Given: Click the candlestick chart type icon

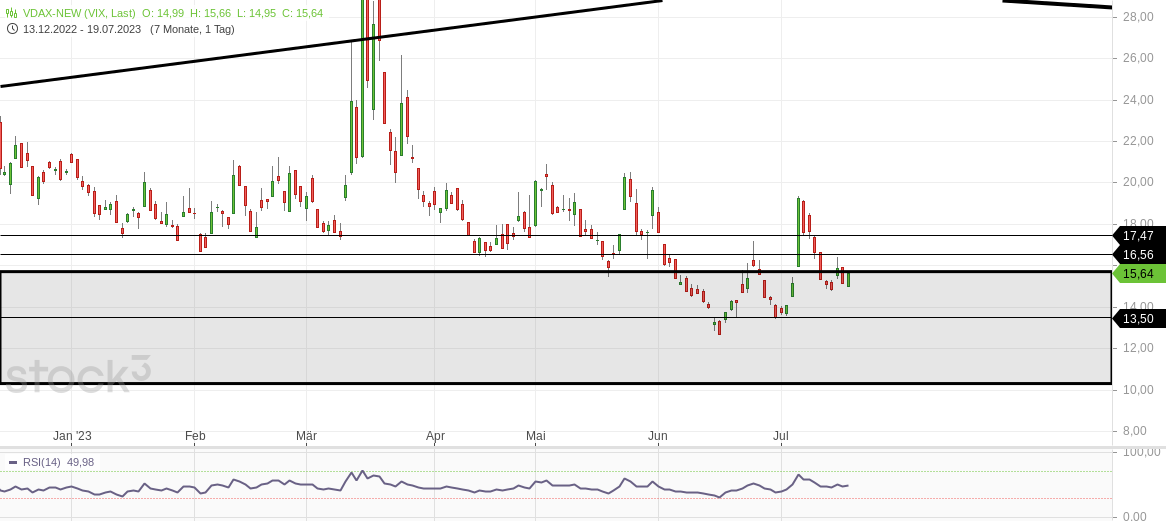Looking at the screenshot, I should (x=11, y=13).
